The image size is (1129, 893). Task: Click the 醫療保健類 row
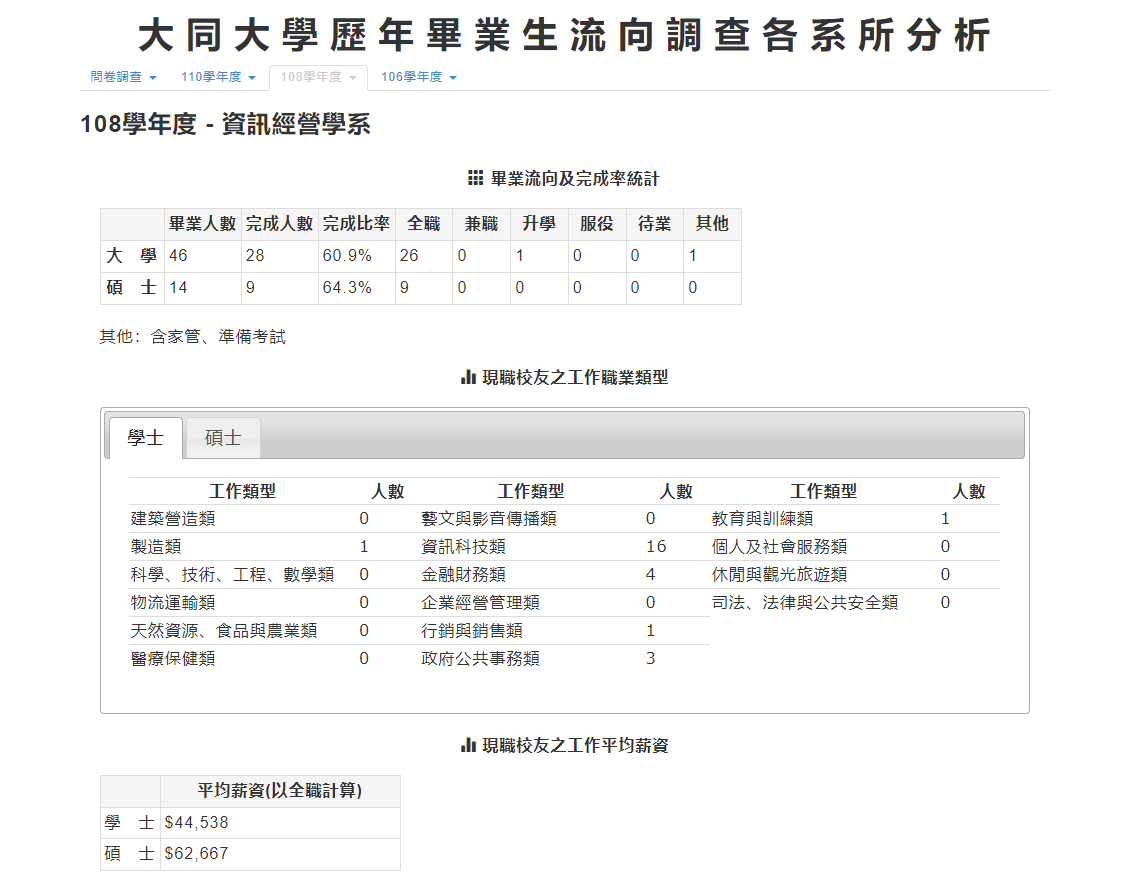point(274,659)
